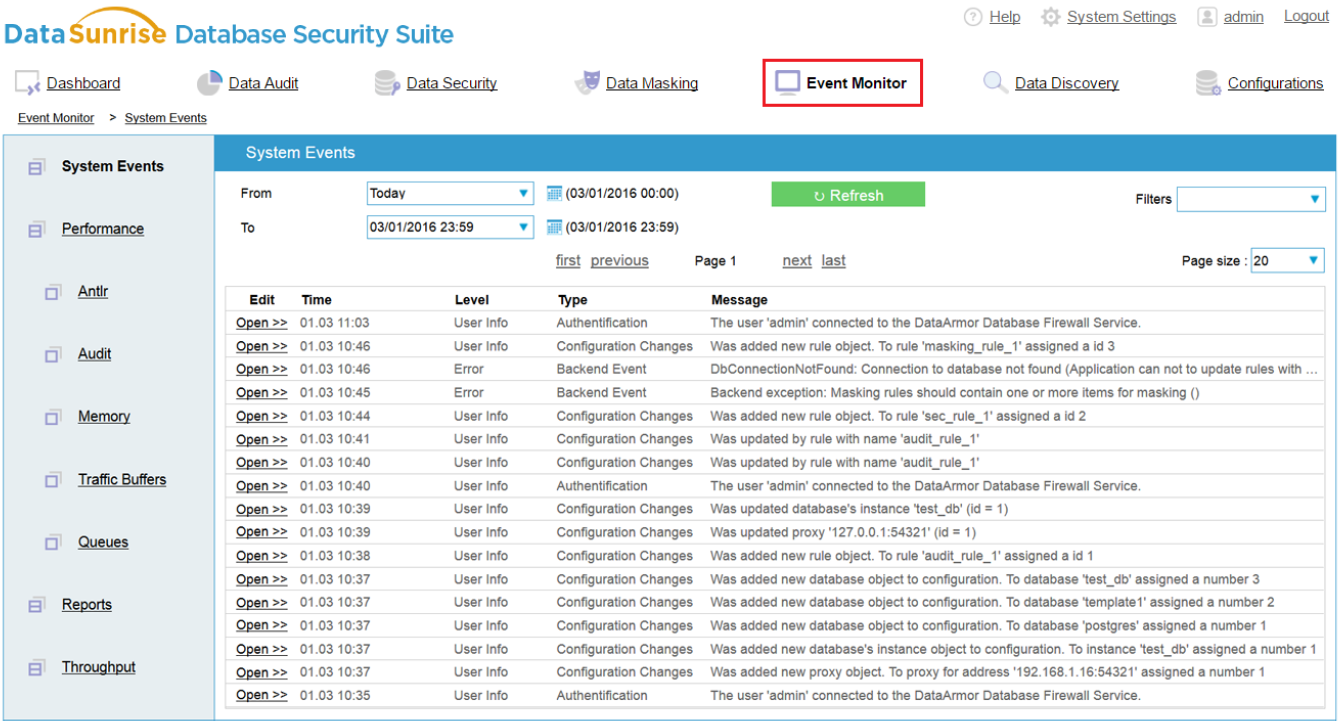Open System Settings link
Viewport: 1340px width, 724px height.
pyautogui.click(x=1122, y=17)
